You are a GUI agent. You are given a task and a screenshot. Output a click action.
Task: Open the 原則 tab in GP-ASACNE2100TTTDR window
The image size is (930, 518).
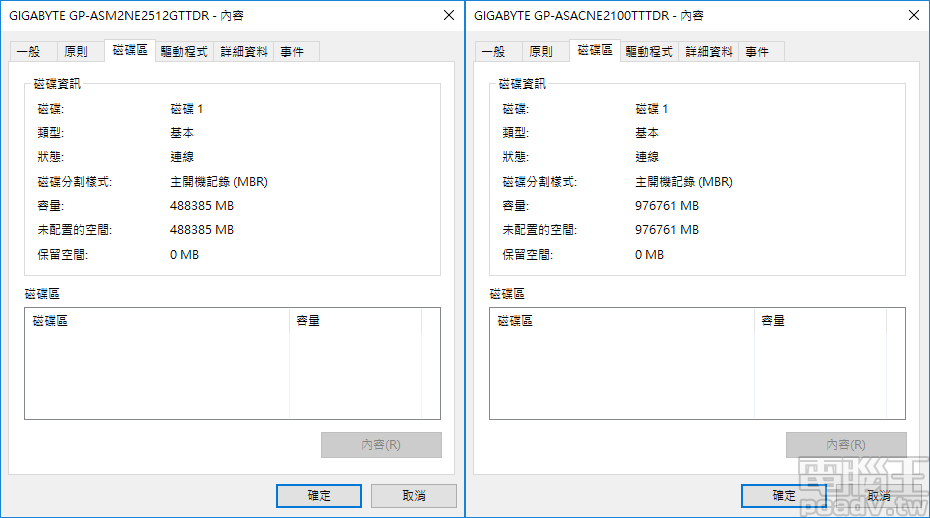point(546,52)
